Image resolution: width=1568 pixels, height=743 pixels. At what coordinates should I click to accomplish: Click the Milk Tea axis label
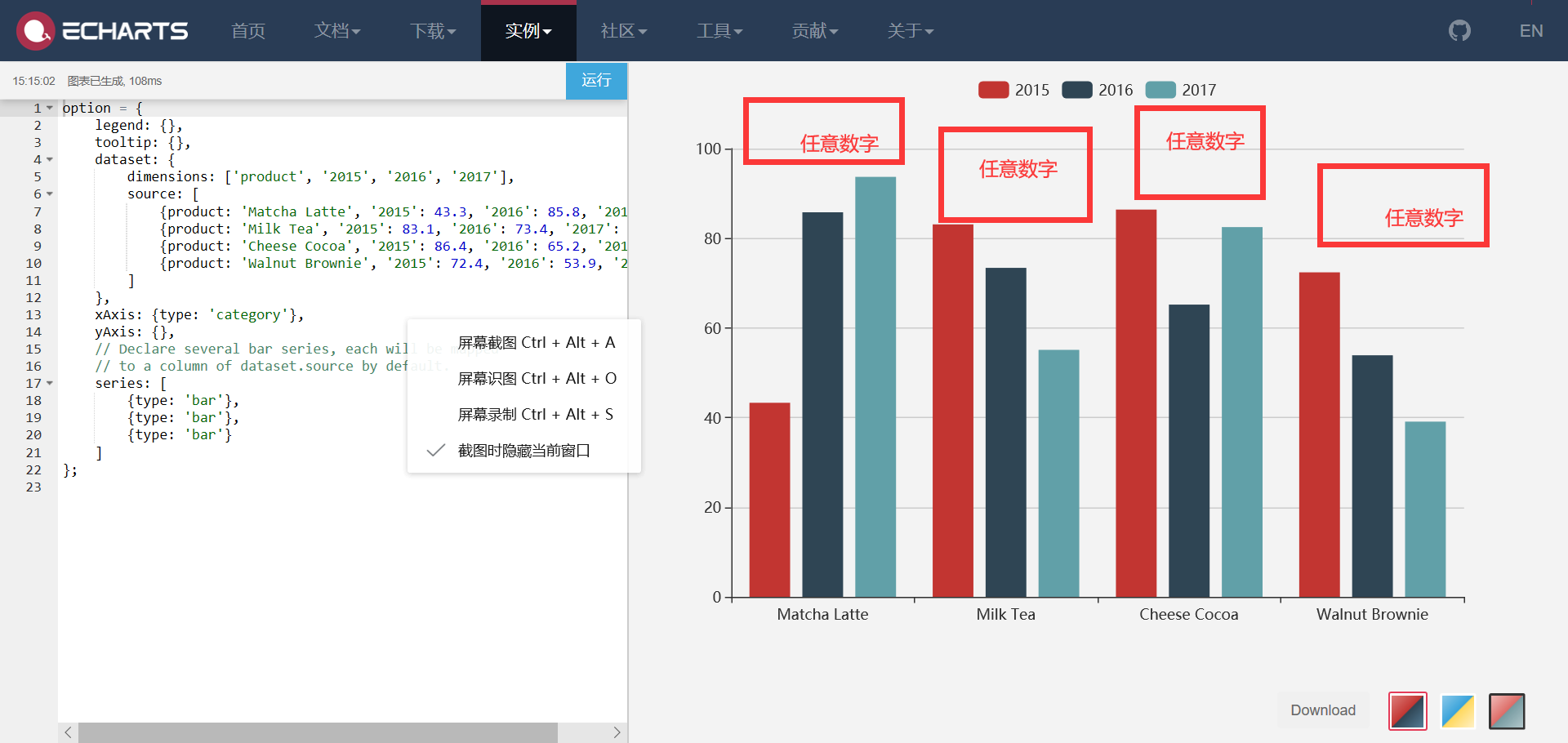[1006, 615]
